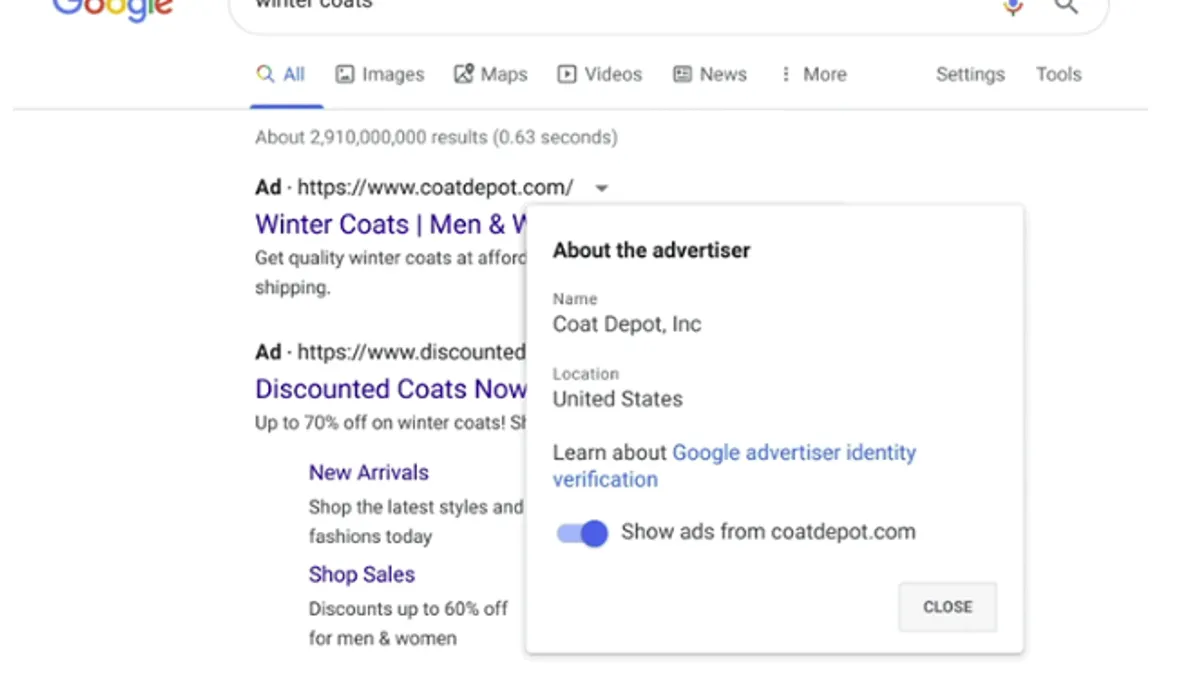The width and height of the screenshot is (1200, 675).
Task: Open the Winter Coats ad headline link
Action: coord(391,224)
